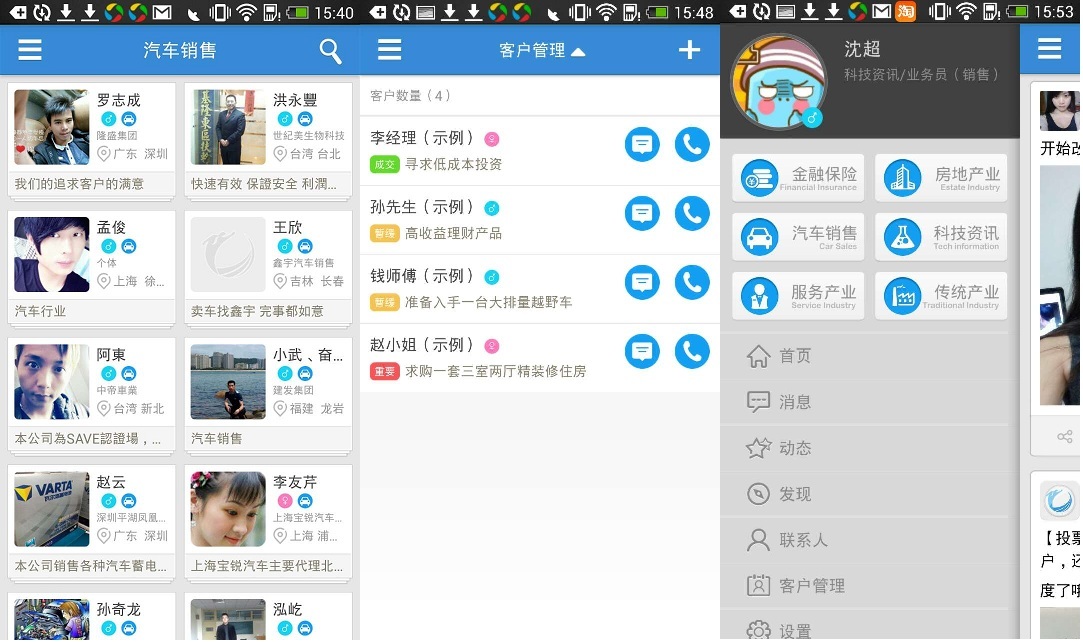Tap car icon on 王欣 card

(x=305, y=246)
